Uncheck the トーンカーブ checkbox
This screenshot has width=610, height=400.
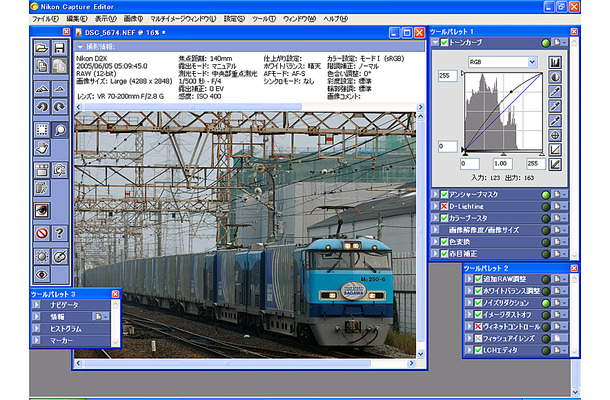[x=444, y=42]
